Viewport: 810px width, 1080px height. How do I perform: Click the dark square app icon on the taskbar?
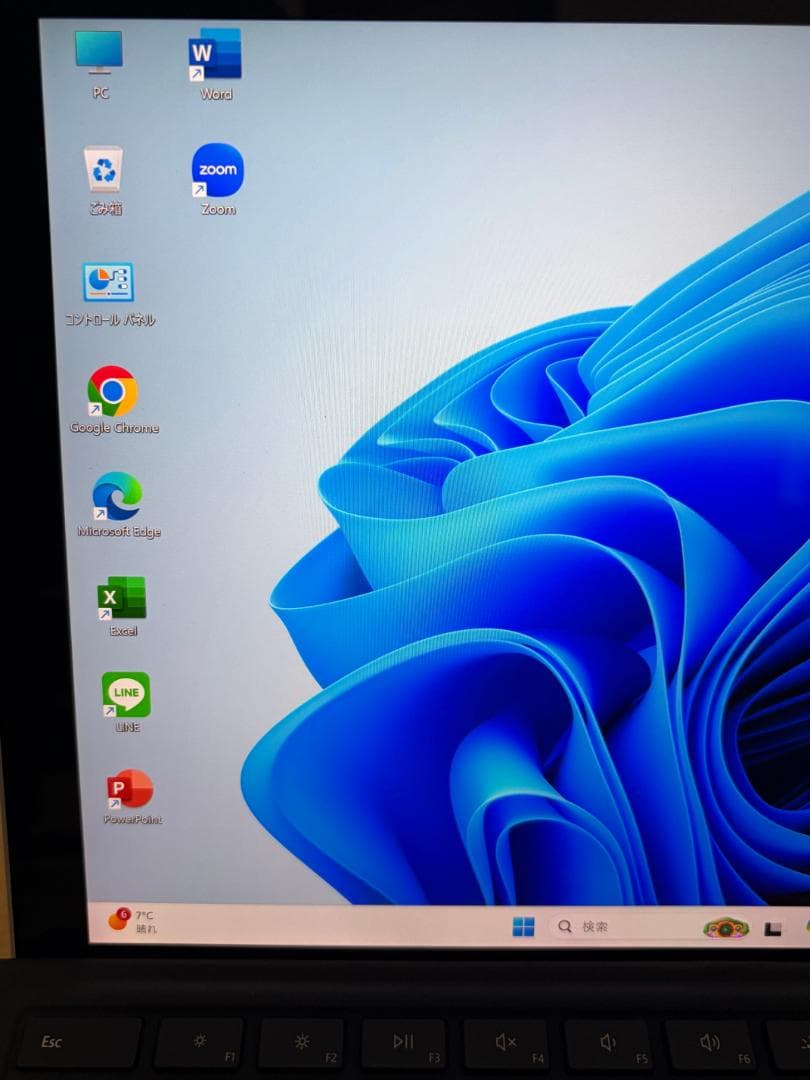click(775, 930)
